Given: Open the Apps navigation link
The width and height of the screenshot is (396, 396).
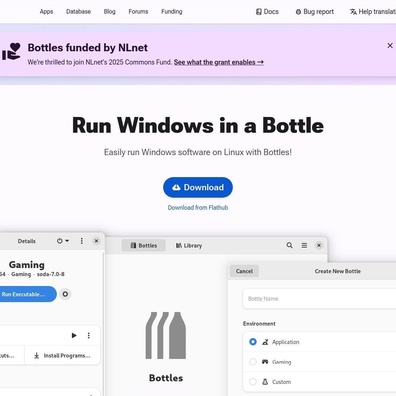Looking at the screenshot, I should point(46,12).
